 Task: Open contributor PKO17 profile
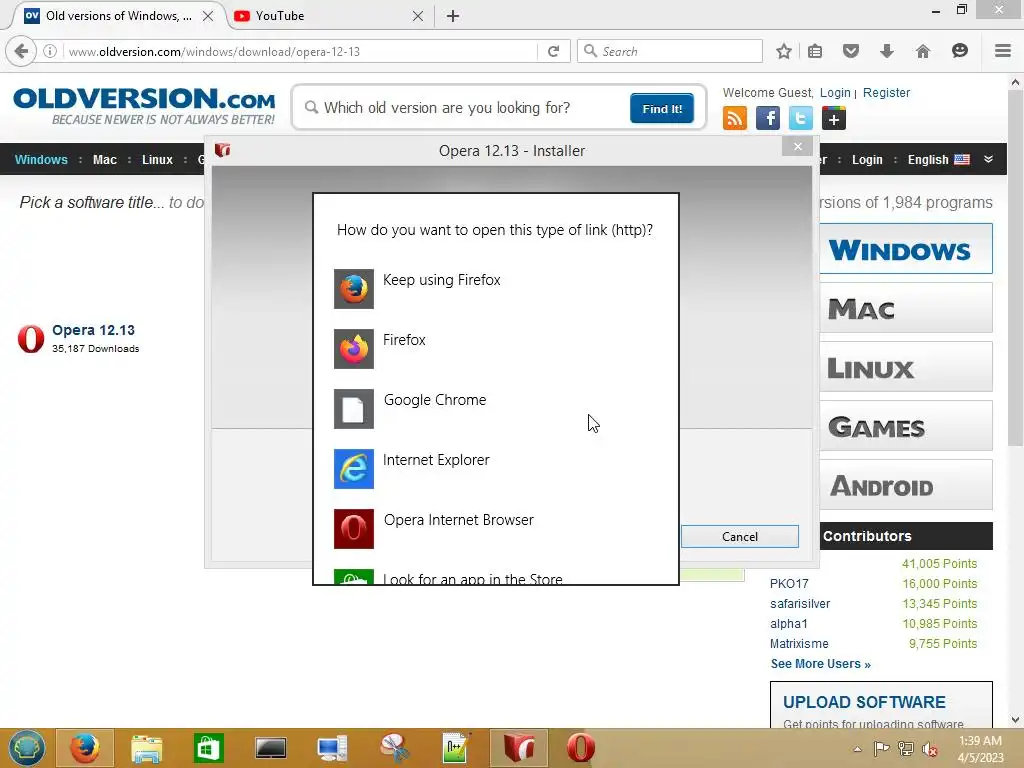coord(789,583)
